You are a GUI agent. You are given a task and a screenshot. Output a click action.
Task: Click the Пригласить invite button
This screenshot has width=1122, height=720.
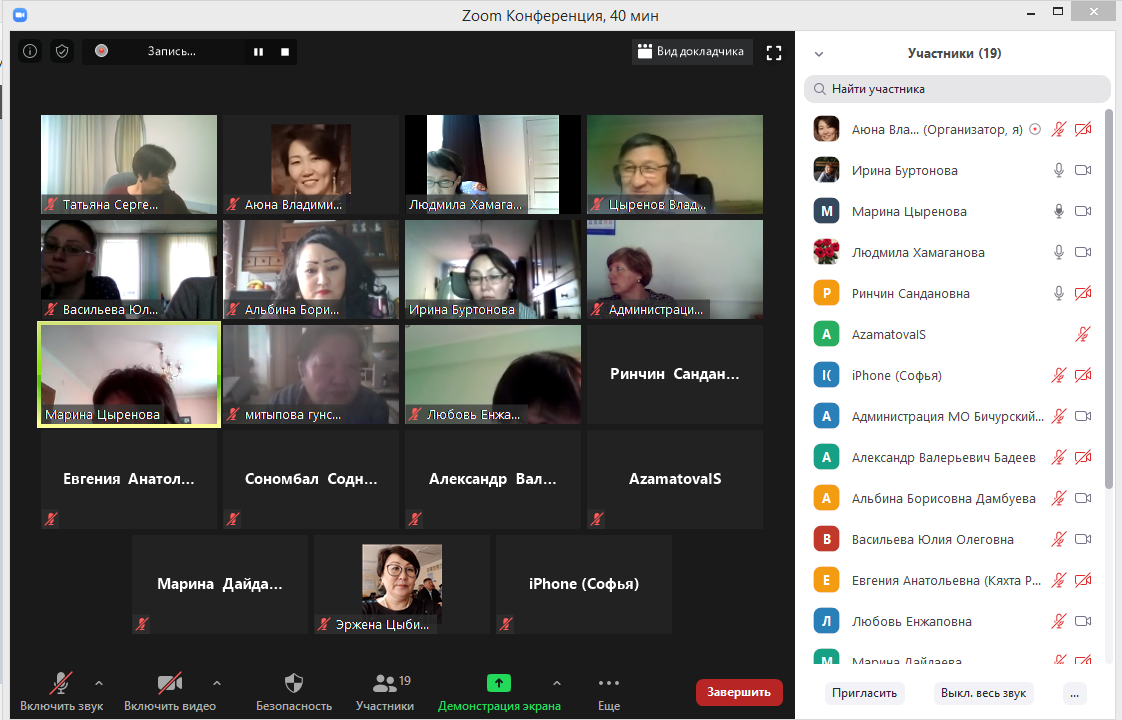[865, 692]
